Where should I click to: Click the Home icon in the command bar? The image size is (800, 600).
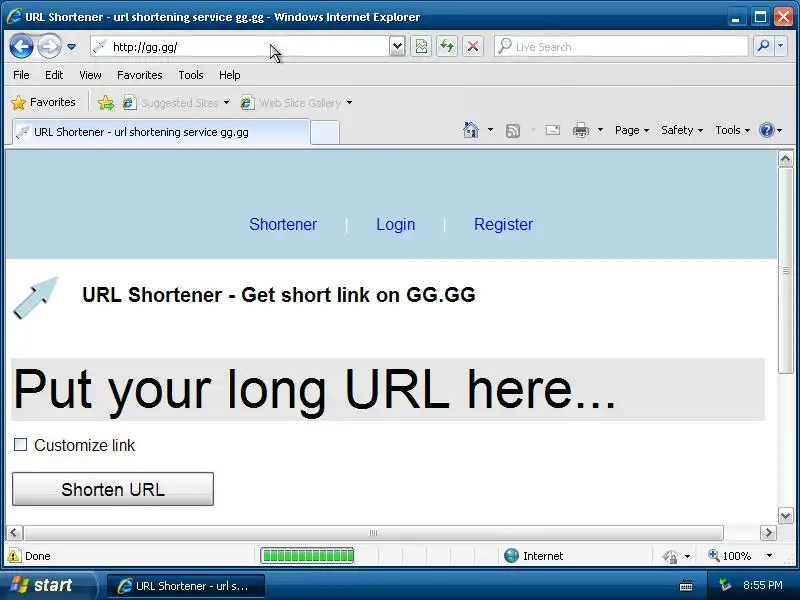[470, 130]
